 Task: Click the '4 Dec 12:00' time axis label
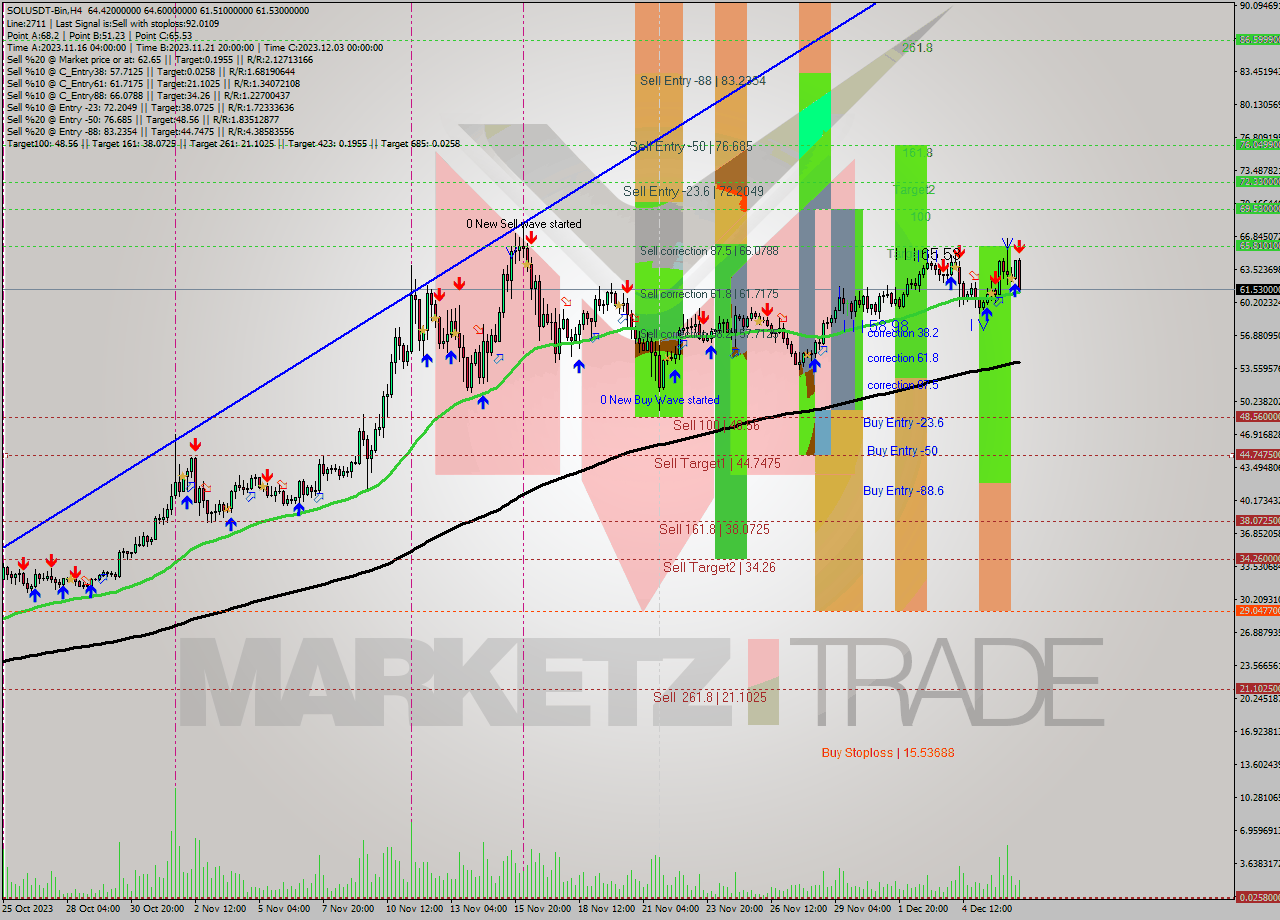tap(988, 909)
